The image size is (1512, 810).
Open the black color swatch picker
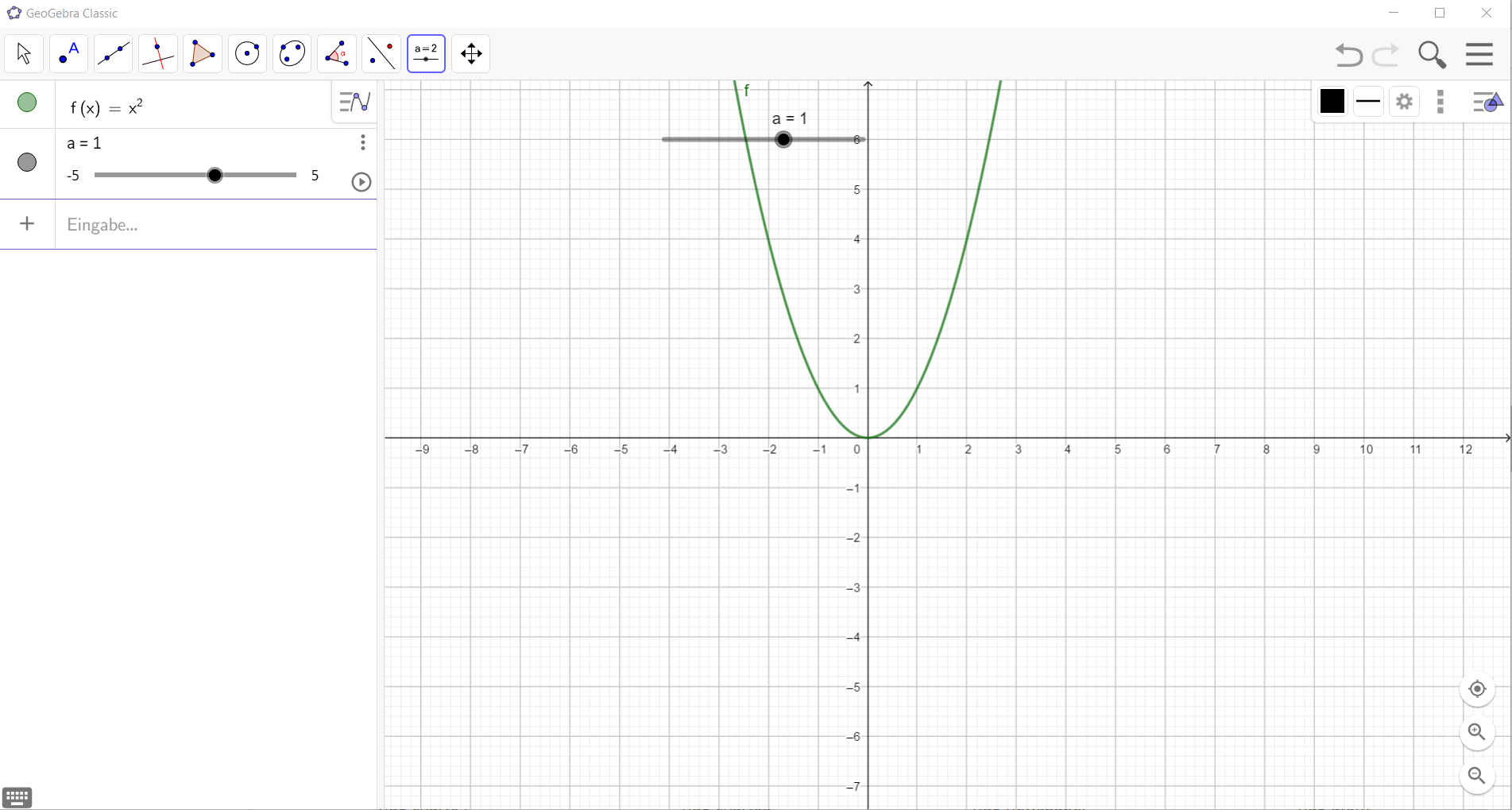pyautogui.click(x=1332, y=102)
